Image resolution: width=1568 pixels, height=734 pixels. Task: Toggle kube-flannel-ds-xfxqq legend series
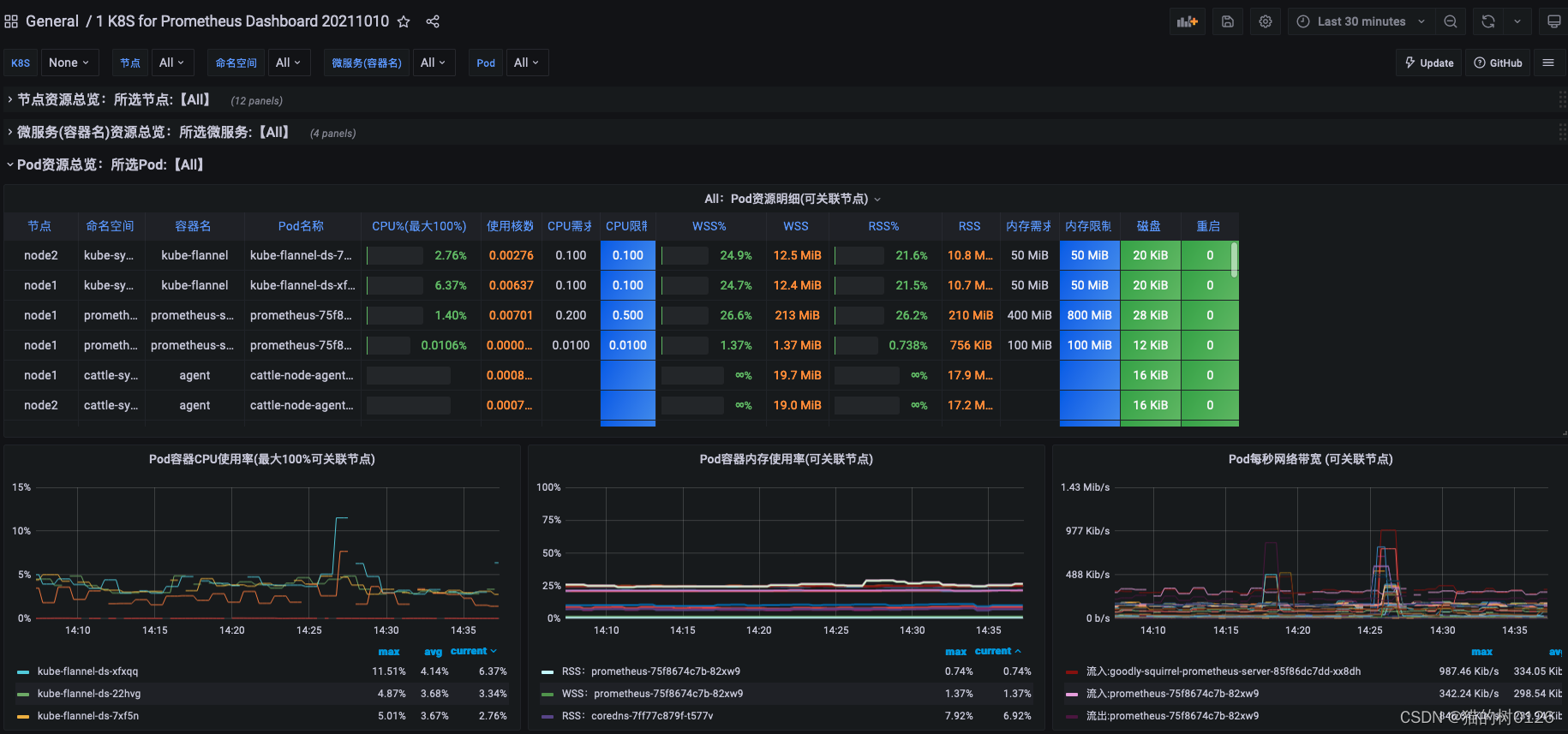(x=87, y=671)
